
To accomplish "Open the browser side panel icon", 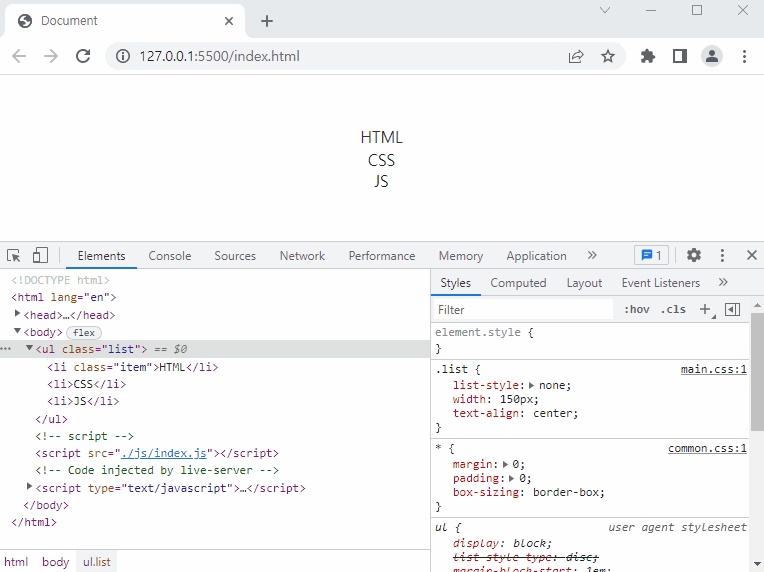I will (x=680, y=57).
